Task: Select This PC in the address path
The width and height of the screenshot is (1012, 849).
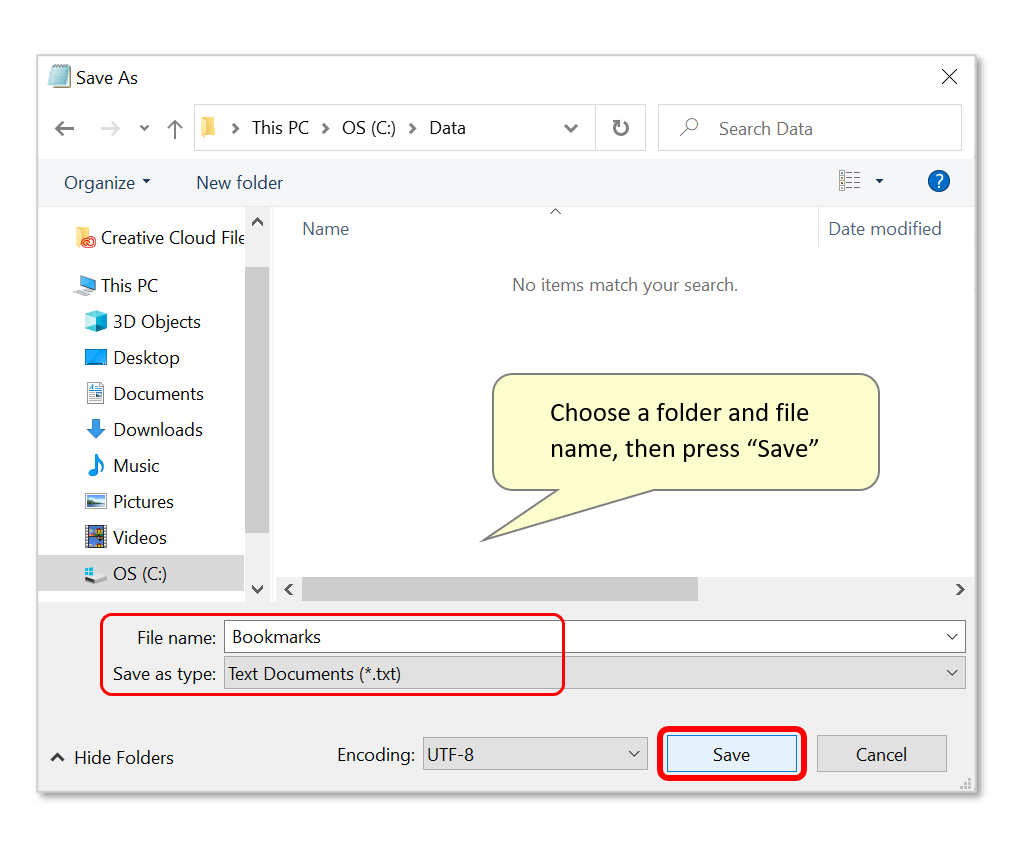Action: 280,128
